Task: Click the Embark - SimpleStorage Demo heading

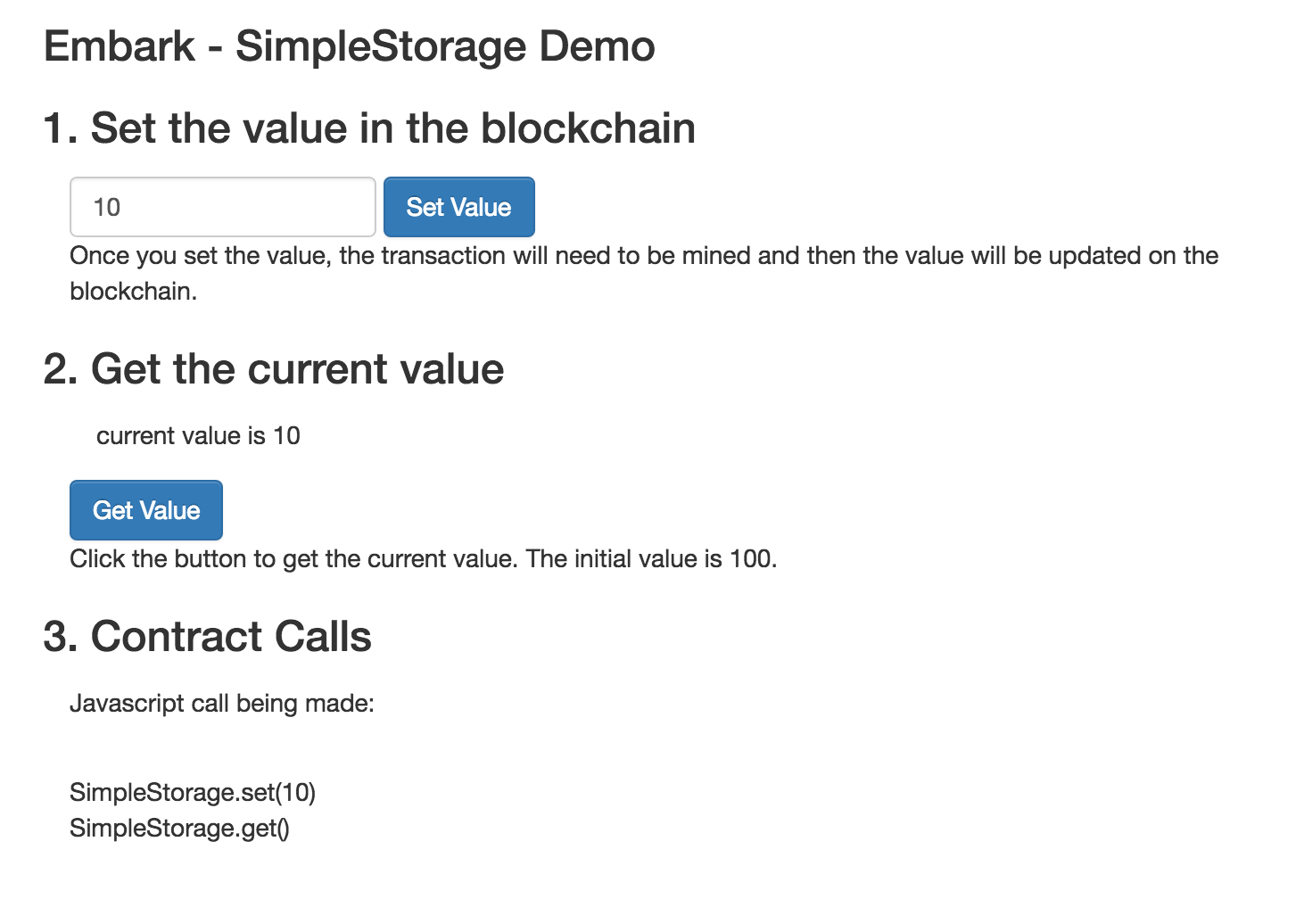Action: pos(349,46)
